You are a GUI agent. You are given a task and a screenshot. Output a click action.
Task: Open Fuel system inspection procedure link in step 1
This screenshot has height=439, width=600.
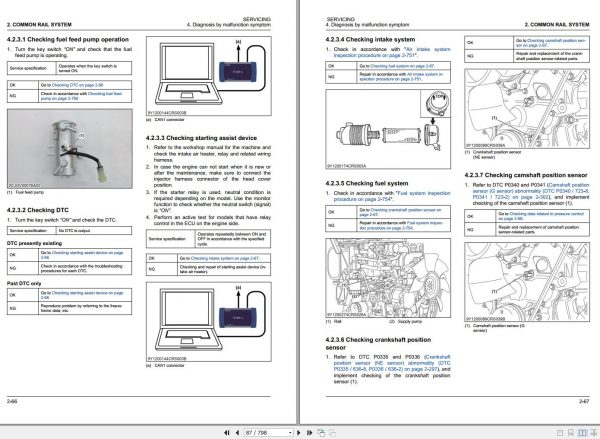tap(392, 196)
